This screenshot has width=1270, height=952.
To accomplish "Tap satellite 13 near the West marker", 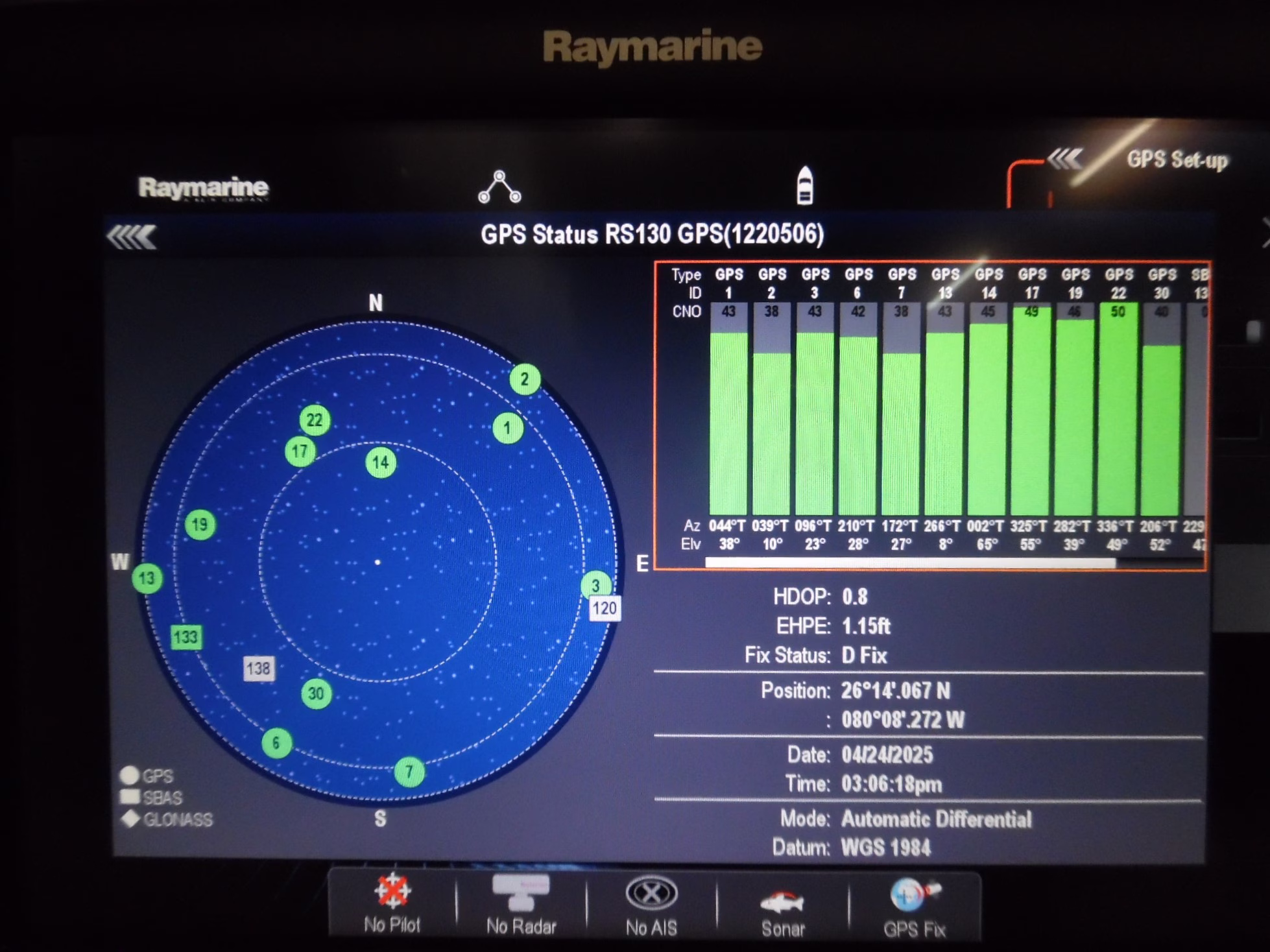I will tap(147, 578).
